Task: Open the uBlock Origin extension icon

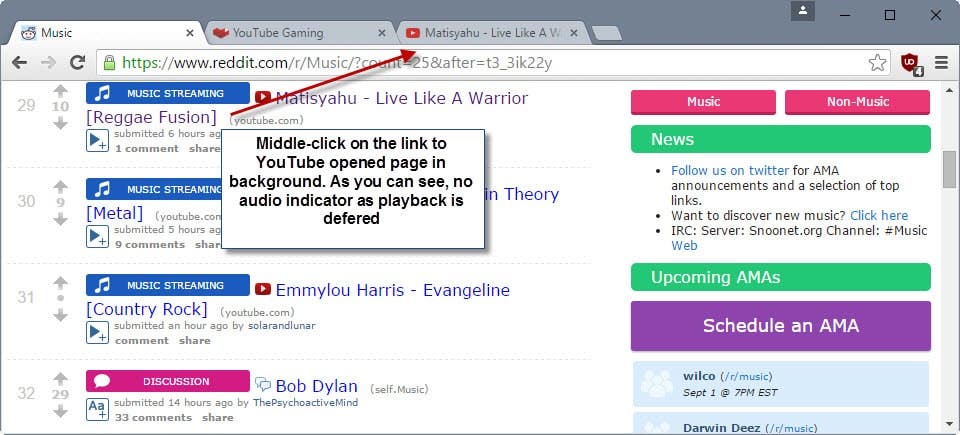Action: click(x=910, y=63)
